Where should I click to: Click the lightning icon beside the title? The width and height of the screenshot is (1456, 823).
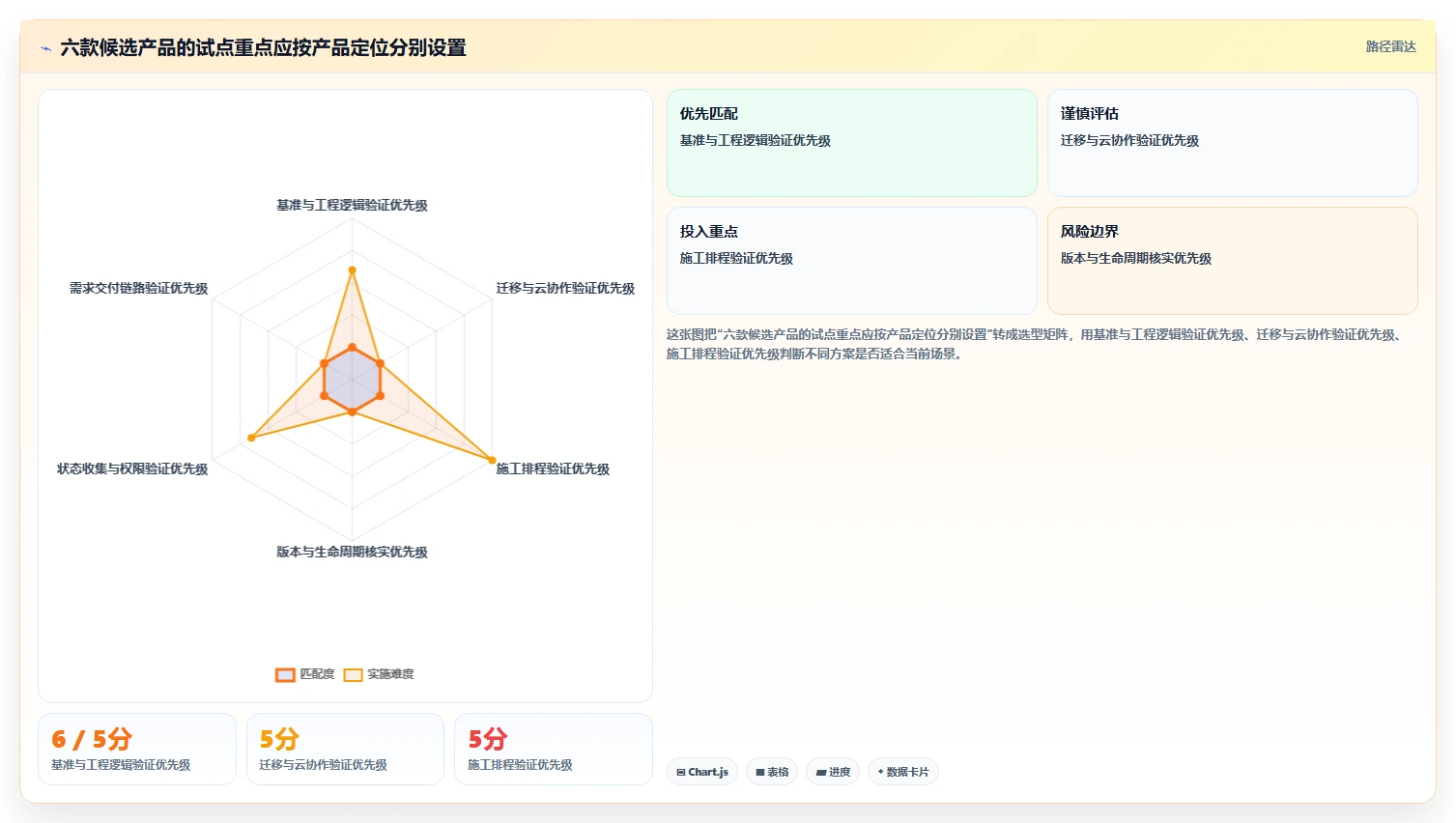[x=45, y=48]
